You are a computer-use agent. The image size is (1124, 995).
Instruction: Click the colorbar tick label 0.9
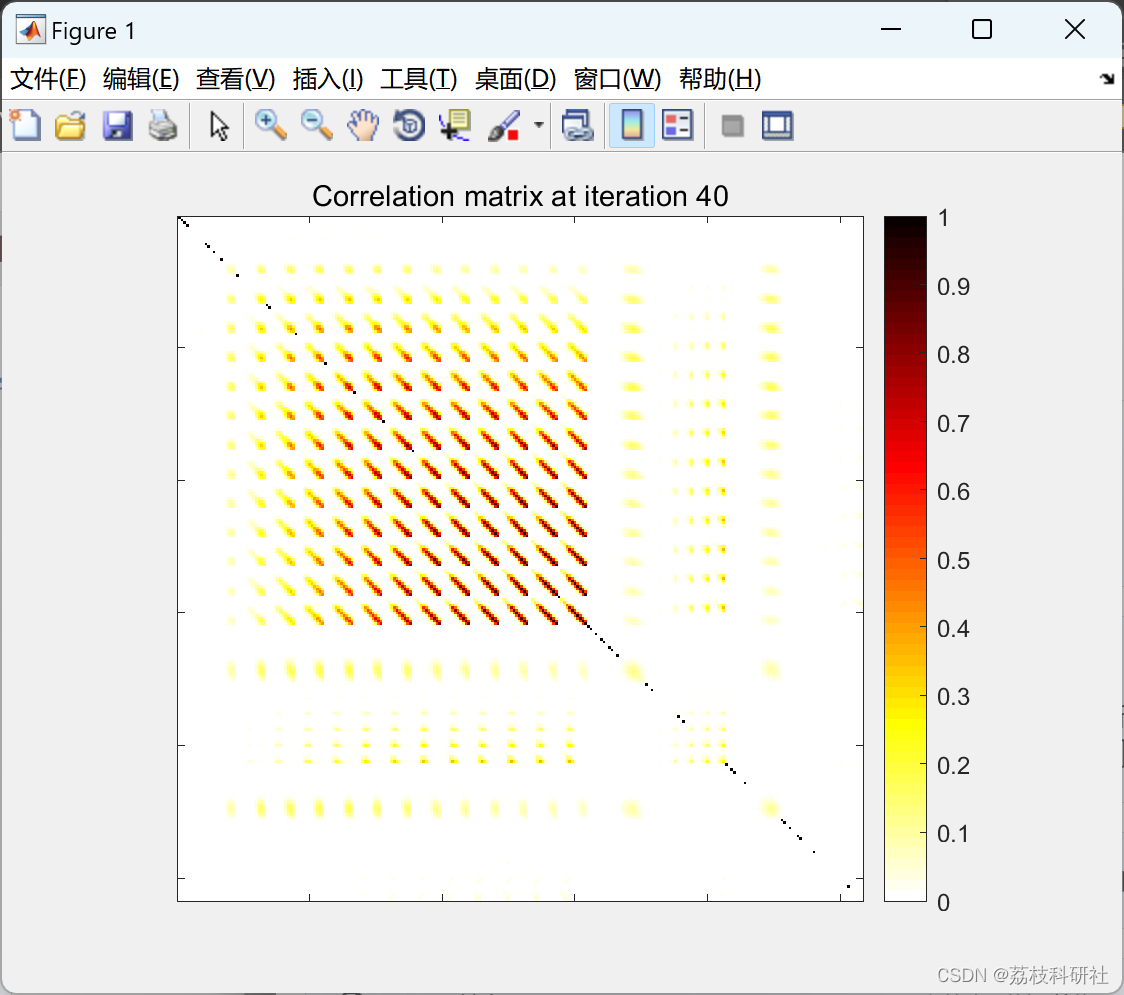(953, 287)
